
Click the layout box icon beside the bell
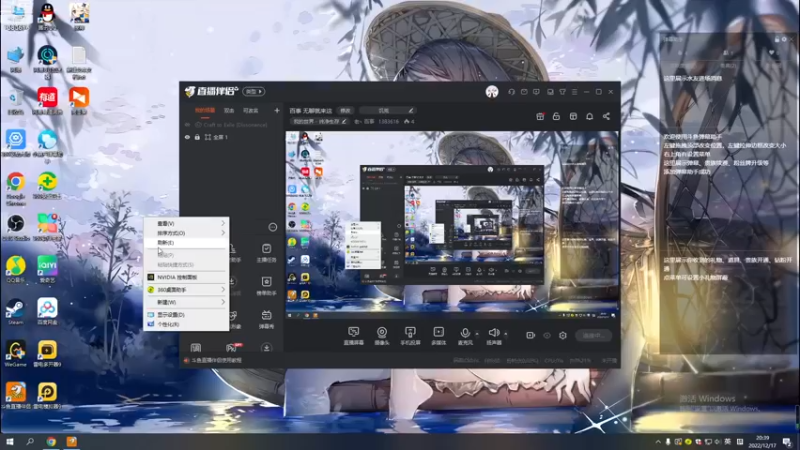point(573,116)
